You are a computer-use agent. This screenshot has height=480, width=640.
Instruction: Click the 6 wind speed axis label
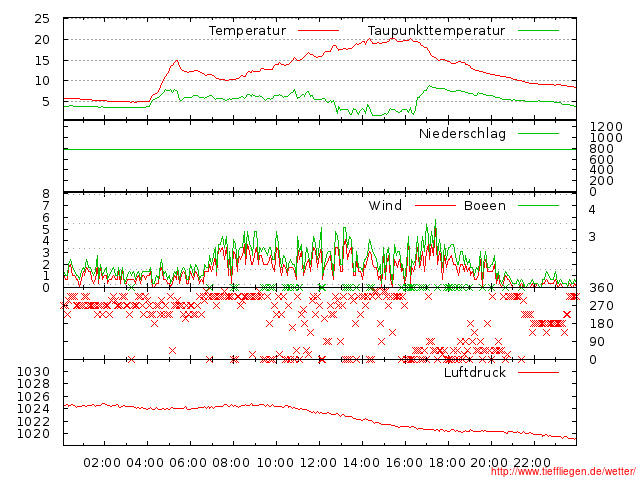coord(46,217)
